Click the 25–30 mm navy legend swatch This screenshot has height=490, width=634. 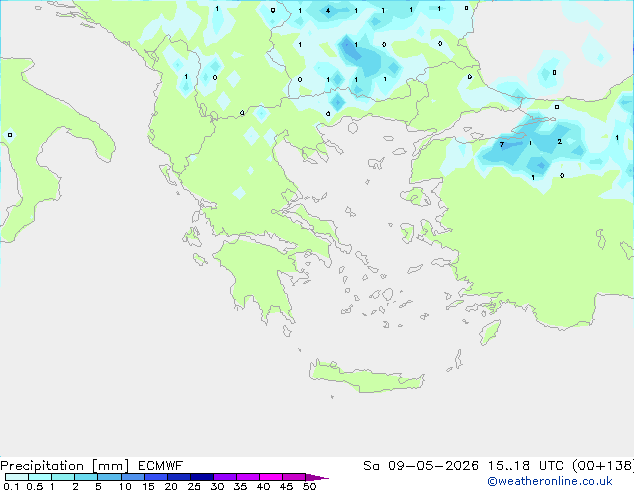(202, 477)
